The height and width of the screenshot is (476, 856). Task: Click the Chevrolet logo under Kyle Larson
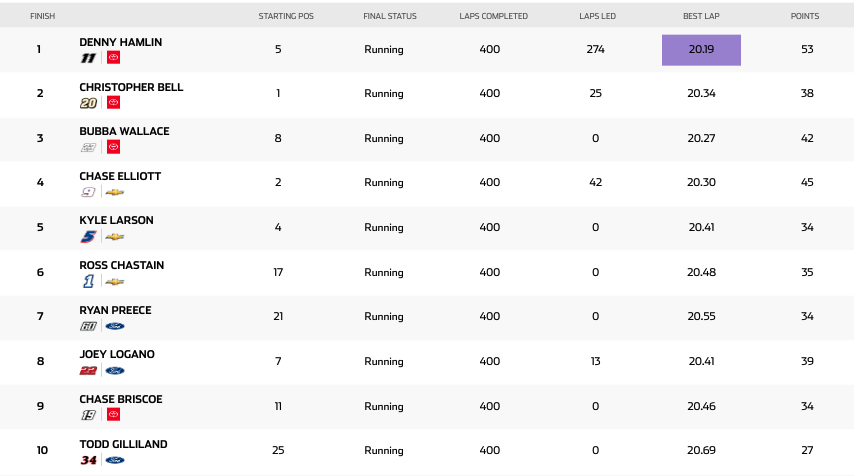click(x=115, y=237)
